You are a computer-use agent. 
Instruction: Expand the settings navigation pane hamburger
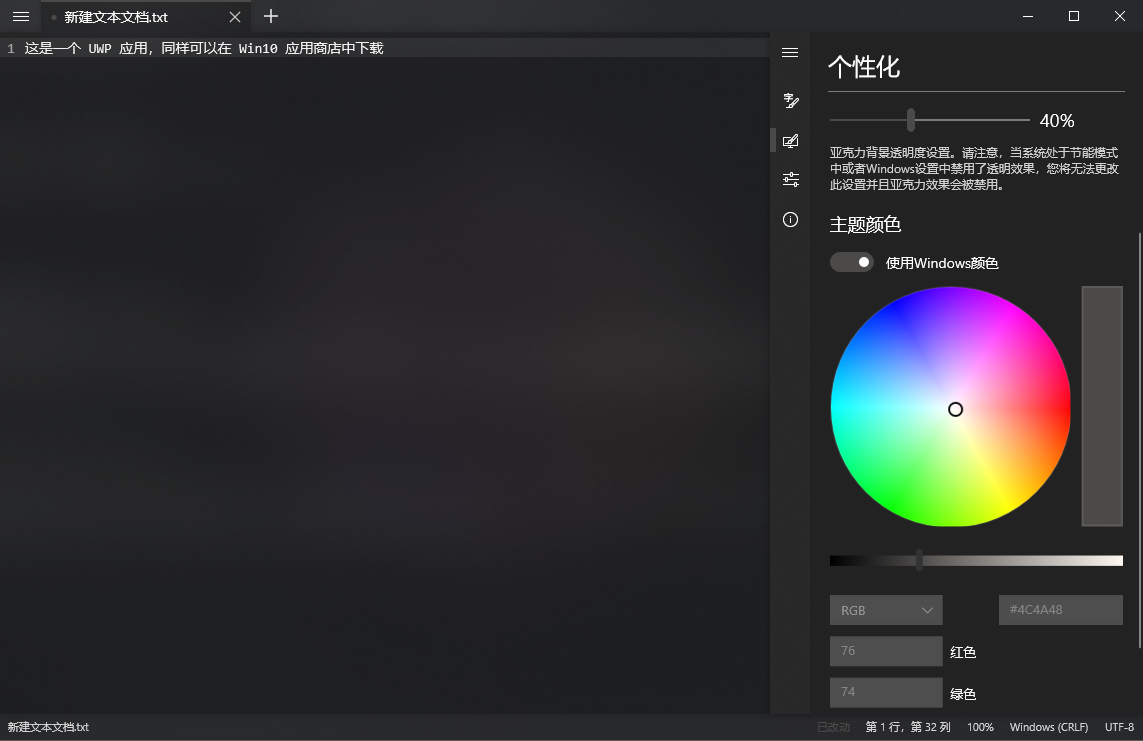coord(790,53)
